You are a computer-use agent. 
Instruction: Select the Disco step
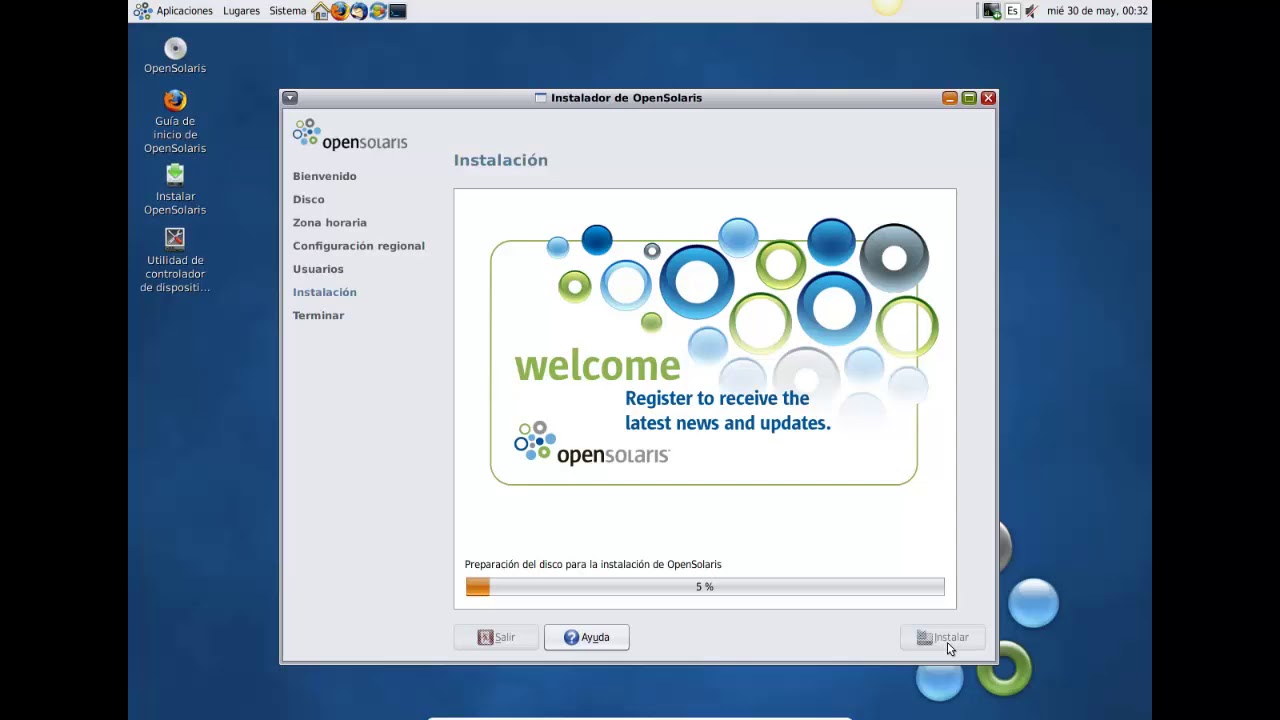point(309,199)
